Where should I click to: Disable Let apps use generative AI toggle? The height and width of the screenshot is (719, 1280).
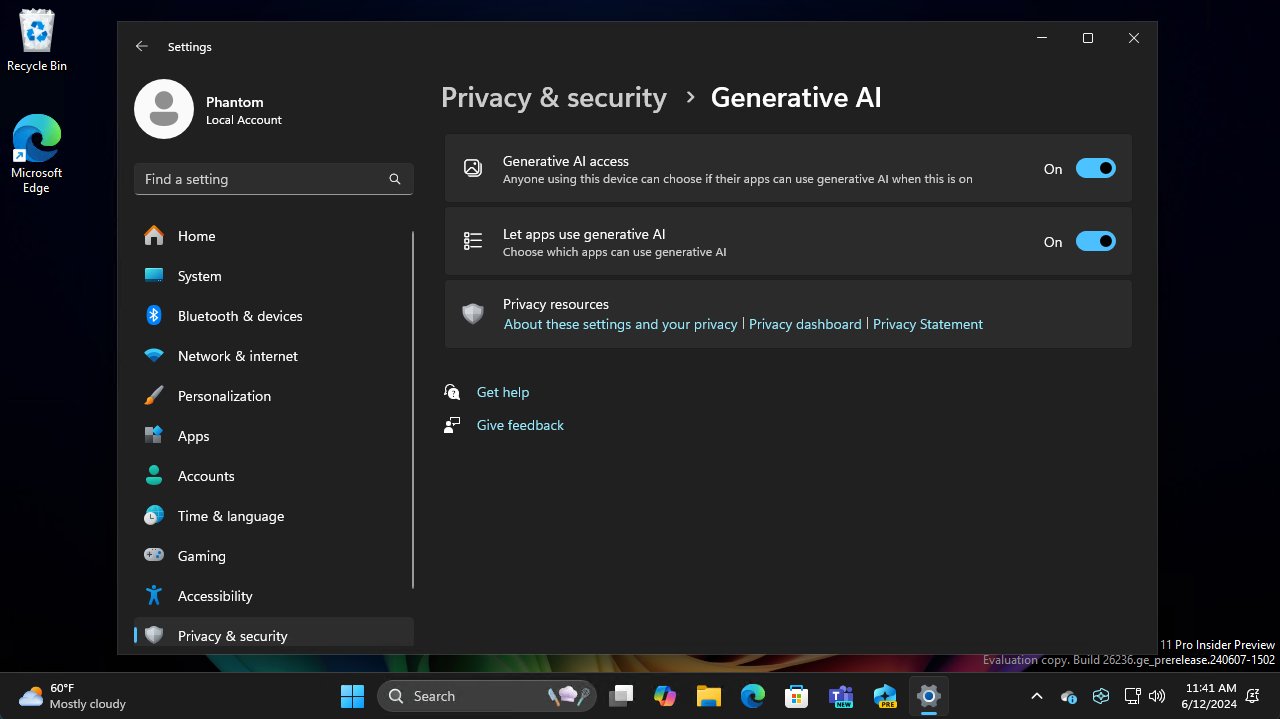(x=1095, y=242)
